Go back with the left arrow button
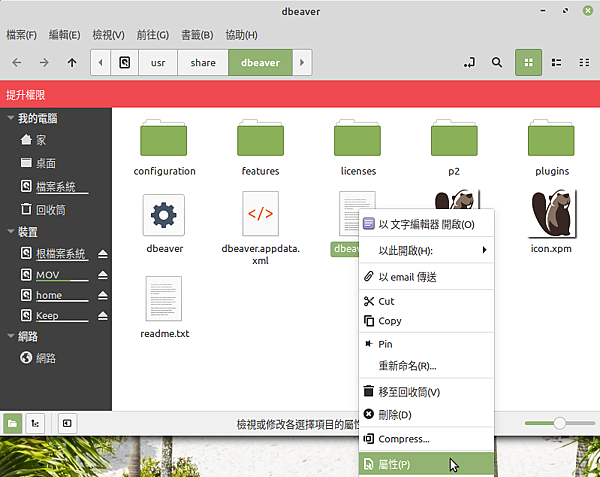This screenshot has width=600, height=477. [x=17, y=62]
